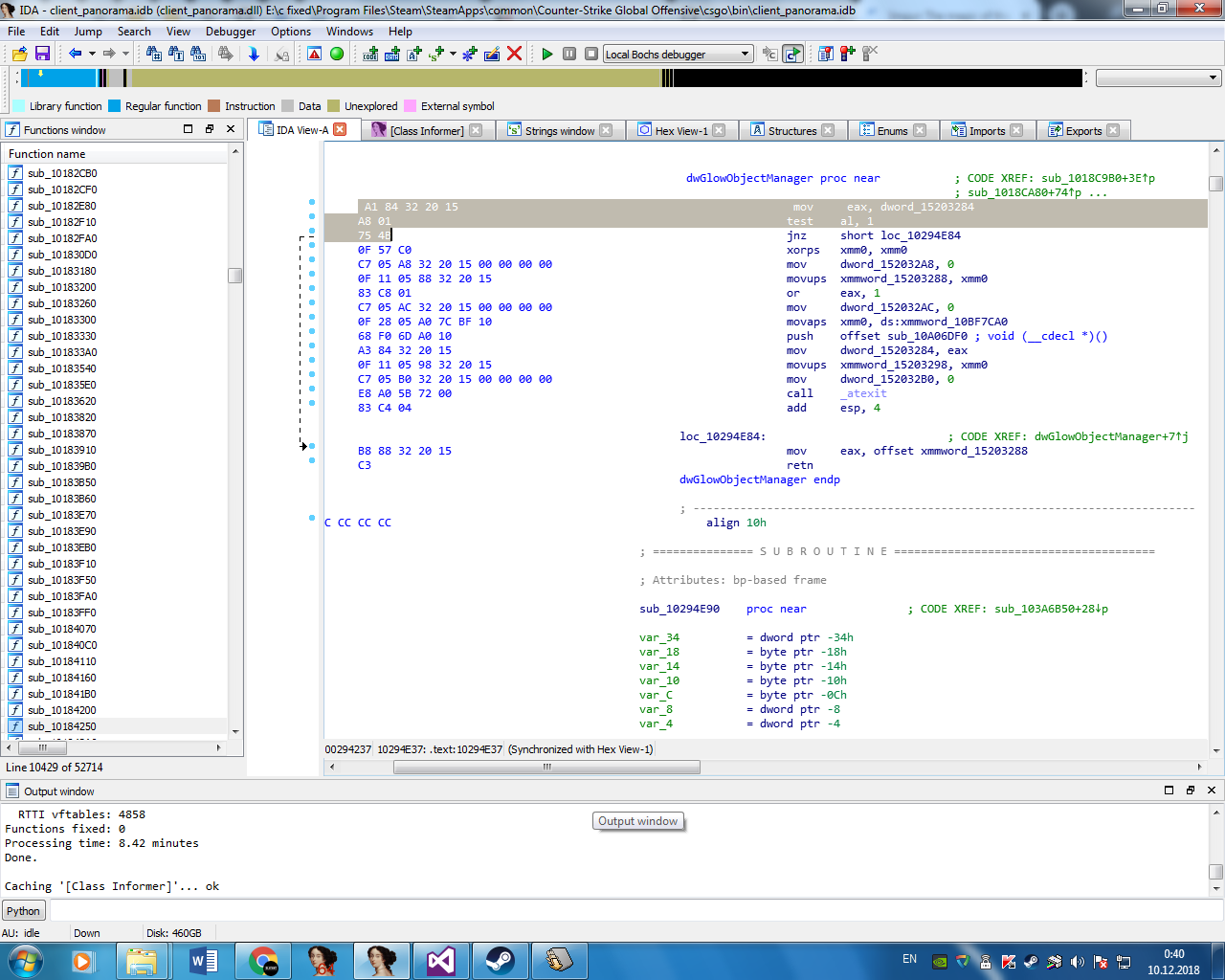Open the Debugger menu
Screen dimensions: 1225x980
tap(231, 32)
